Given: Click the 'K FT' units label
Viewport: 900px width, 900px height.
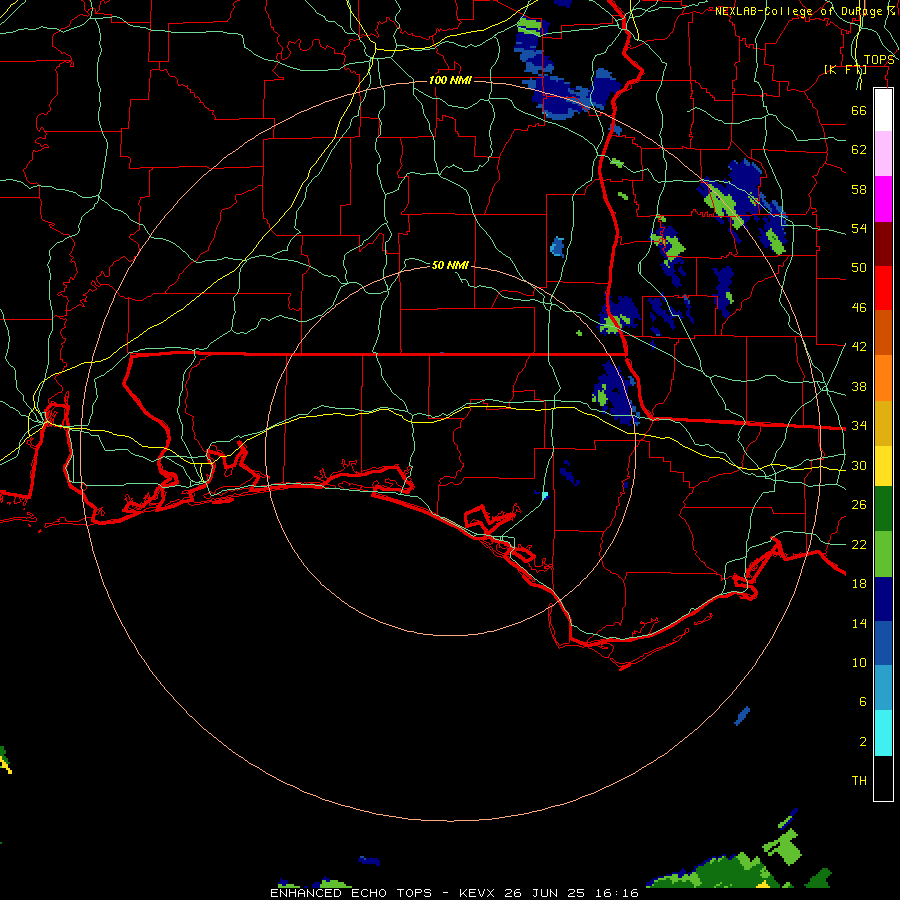Looking at the screenshot, I should tap(845, 69).
